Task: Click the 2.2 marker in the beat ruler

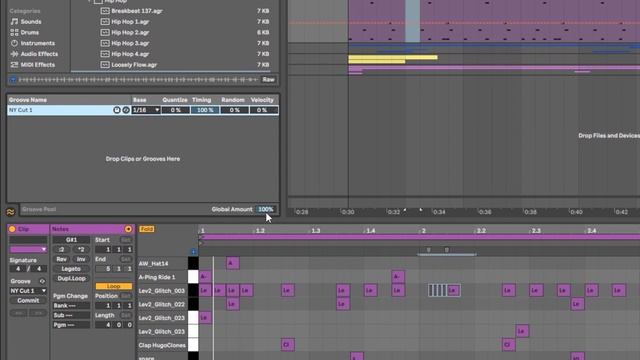Action: (x=481, y=231)
